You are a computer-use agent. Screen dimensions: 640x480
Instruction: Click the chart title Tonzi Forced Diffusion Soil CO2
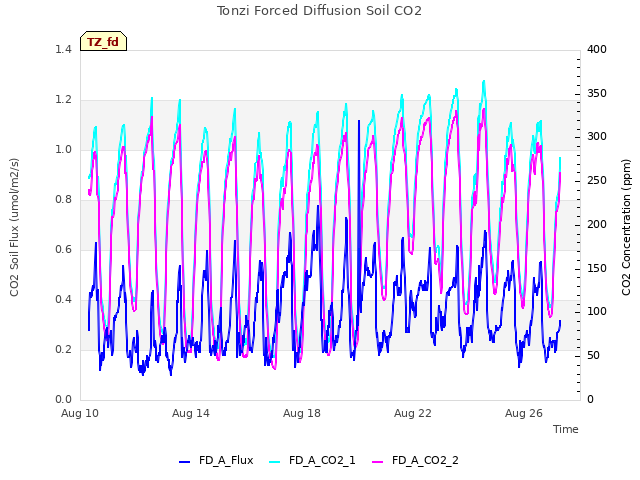319,11
